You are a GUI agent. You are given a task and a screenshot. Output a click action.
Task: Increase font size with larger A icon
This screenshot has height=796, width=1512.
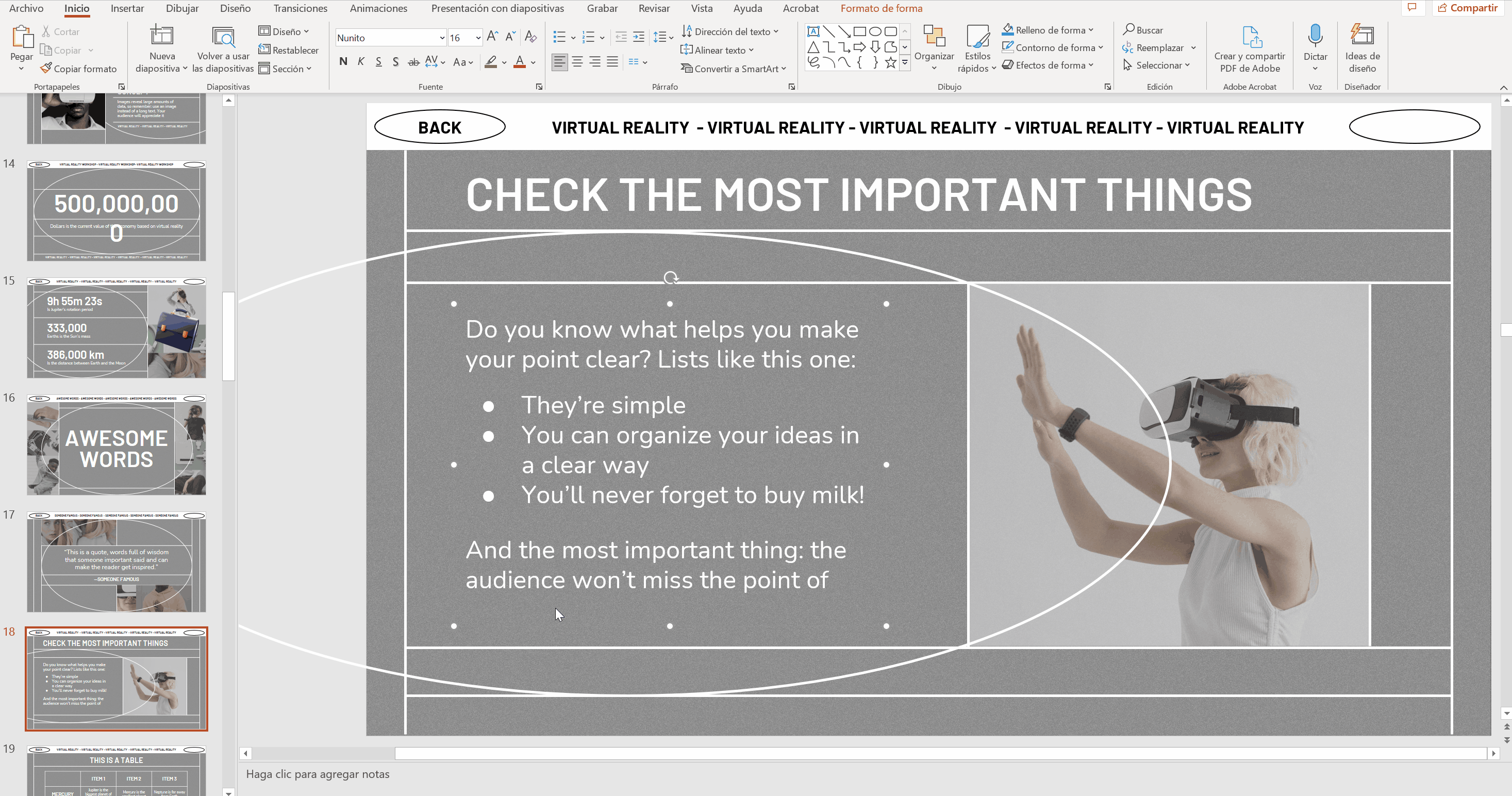(492, 37)
